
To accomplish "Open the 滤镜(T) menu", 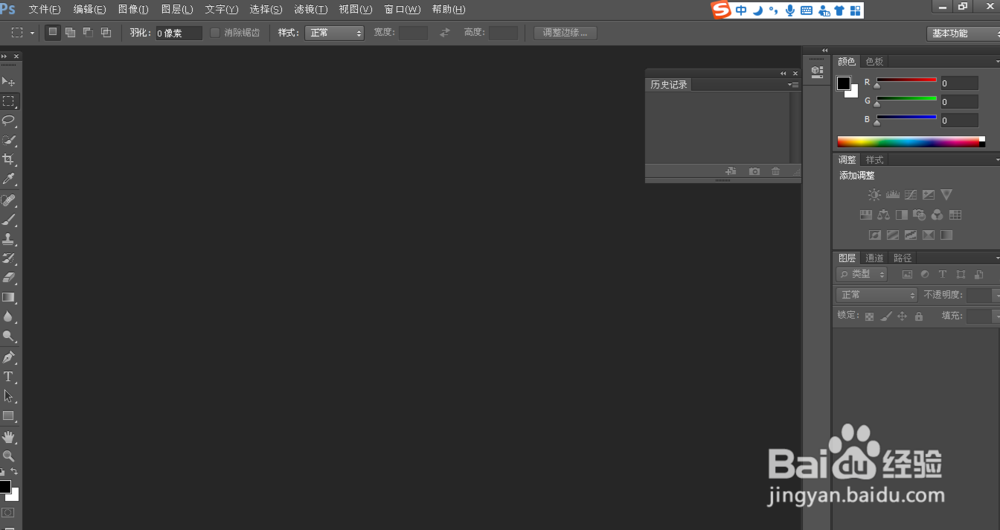I will click(x=311, y=10).
